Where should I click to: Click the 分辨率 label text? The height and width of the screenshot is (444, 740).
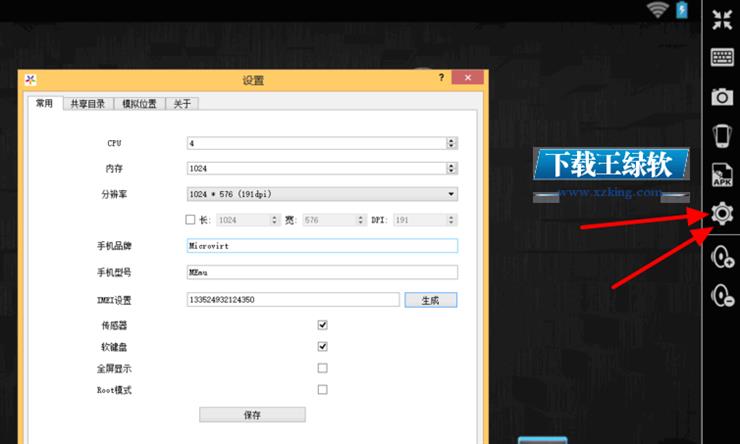(114, 194)
